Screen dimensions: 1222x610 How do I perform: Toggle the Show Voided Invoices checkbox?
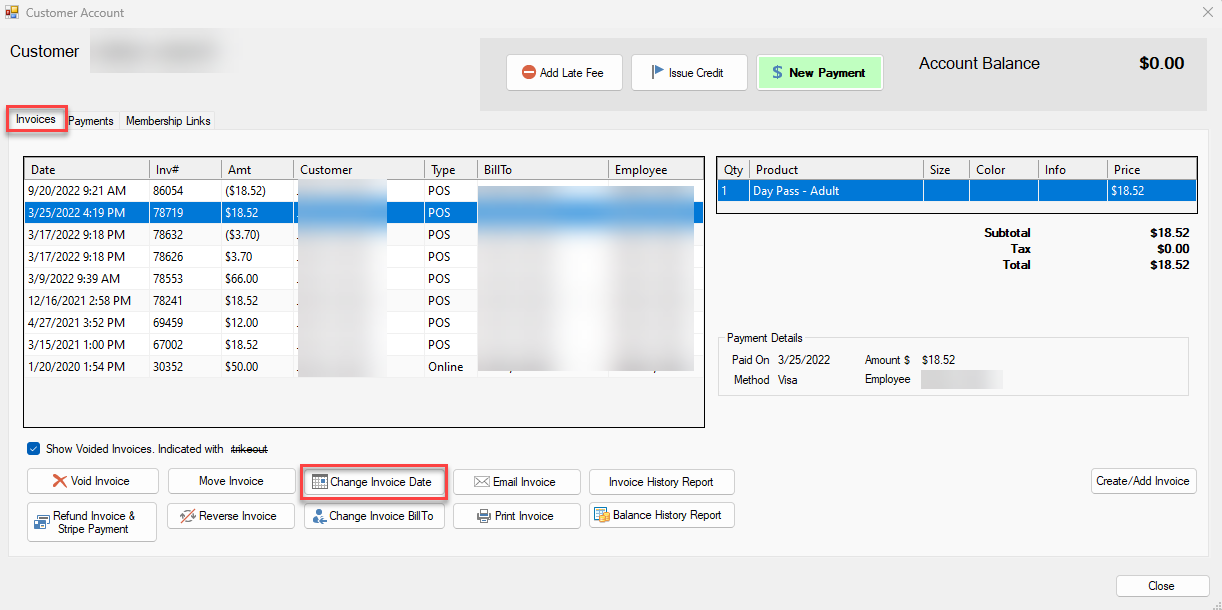[33, 449]
